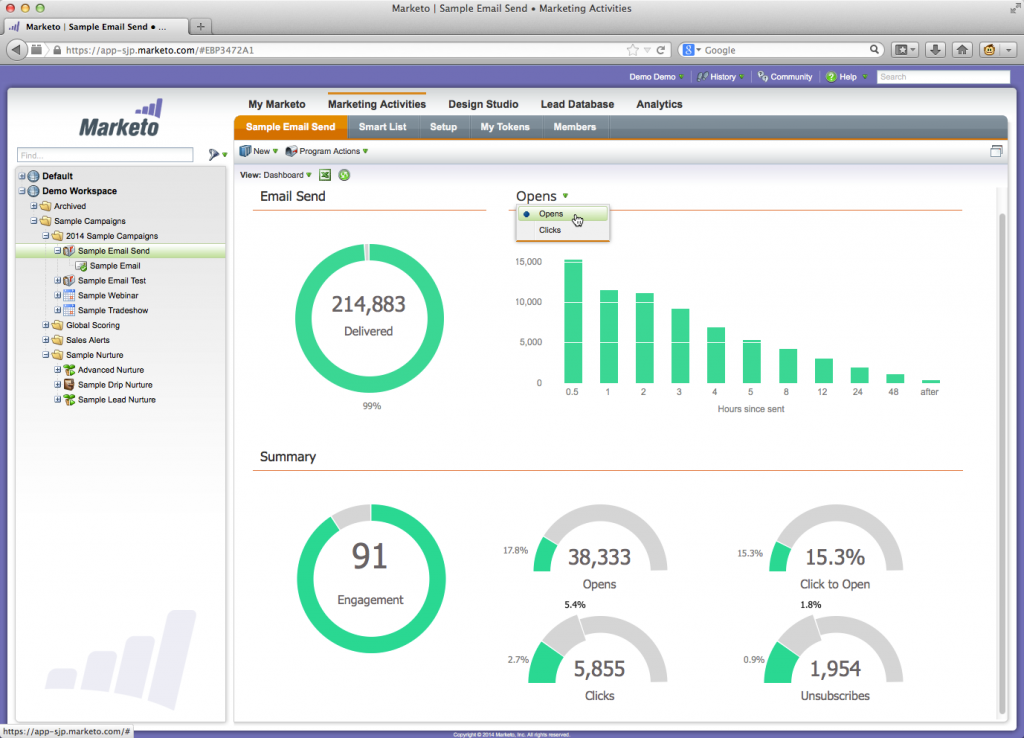Image resolution: width=1024 pixels, height=738 pixels.
Task: Click the restore window icon in toolbar
Action: pyautogui.click(x=996, y=152)
